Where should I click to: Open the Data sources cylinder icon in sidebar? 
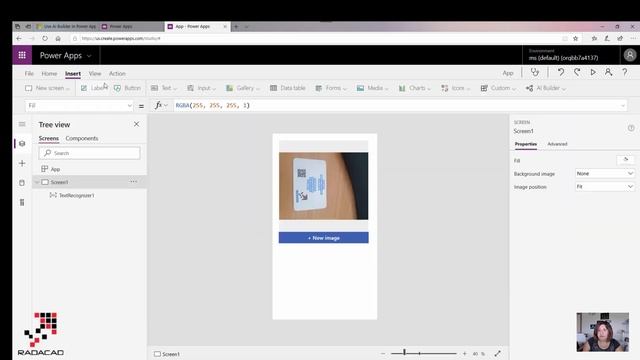click(x=22, y=183)
